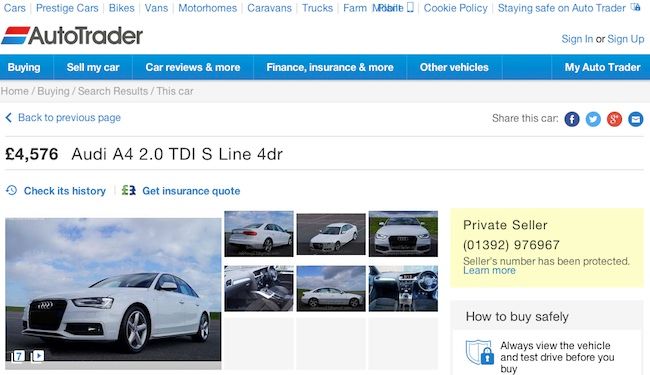Open the Sell my car menu
Screen dimensions: 650x375
pyautogui.click(x=93, y=67)
